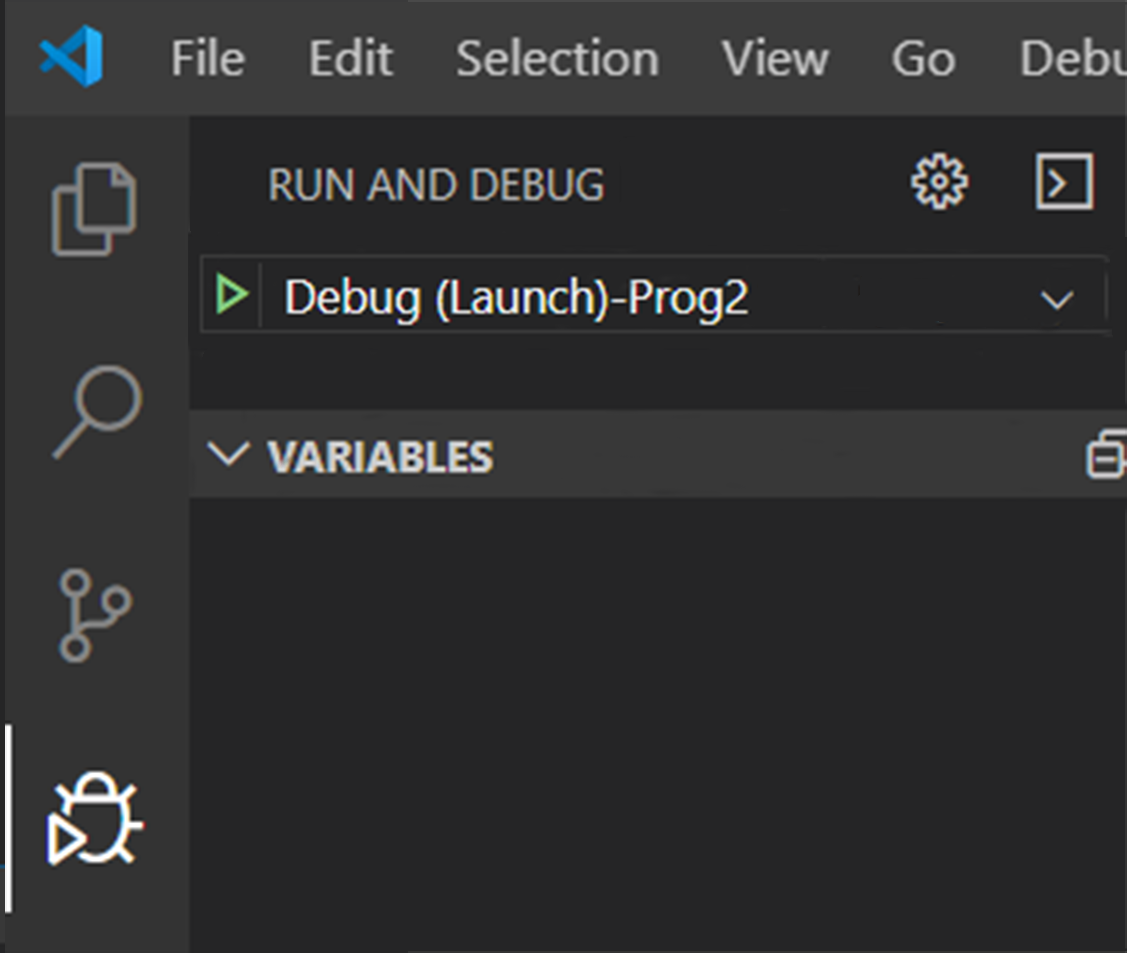Open the Edit menu
The width and height of the screenshot is (1127, 953).
350,58
